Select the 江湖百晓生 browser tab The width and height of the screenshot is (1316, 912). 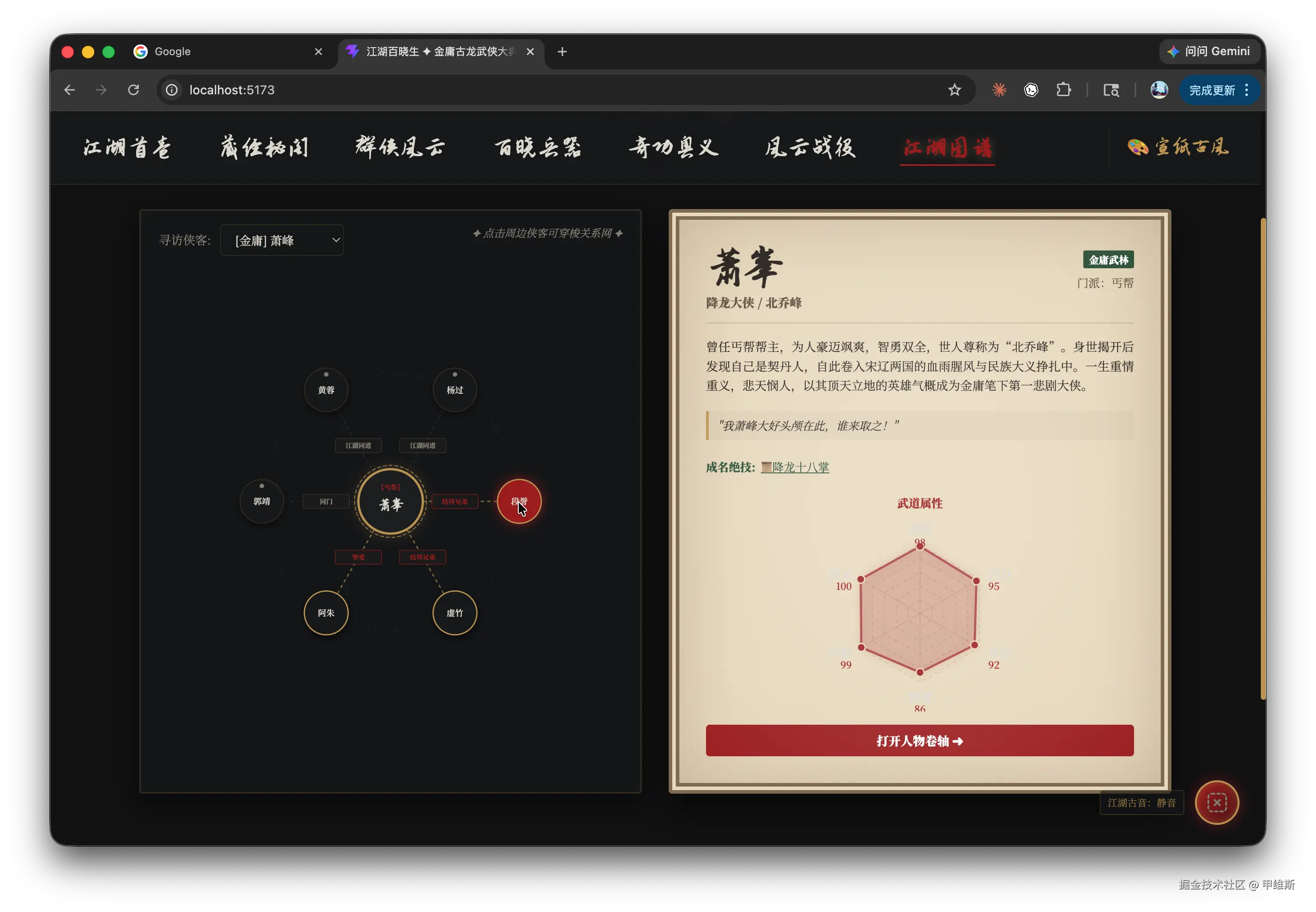tap(441, 52)
